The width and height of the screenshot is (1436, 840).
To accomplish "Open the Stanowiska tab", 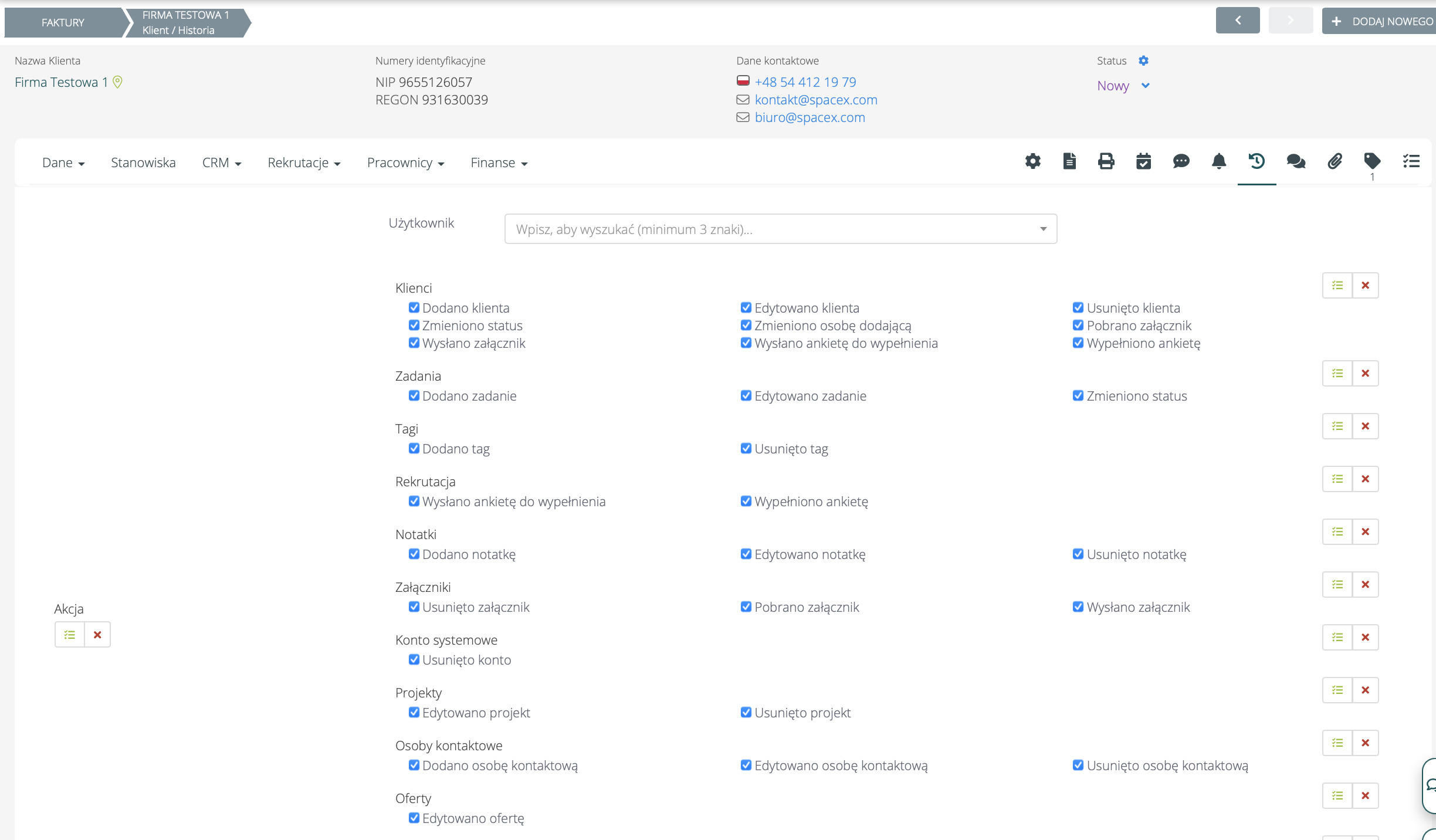I will point(143,163).
